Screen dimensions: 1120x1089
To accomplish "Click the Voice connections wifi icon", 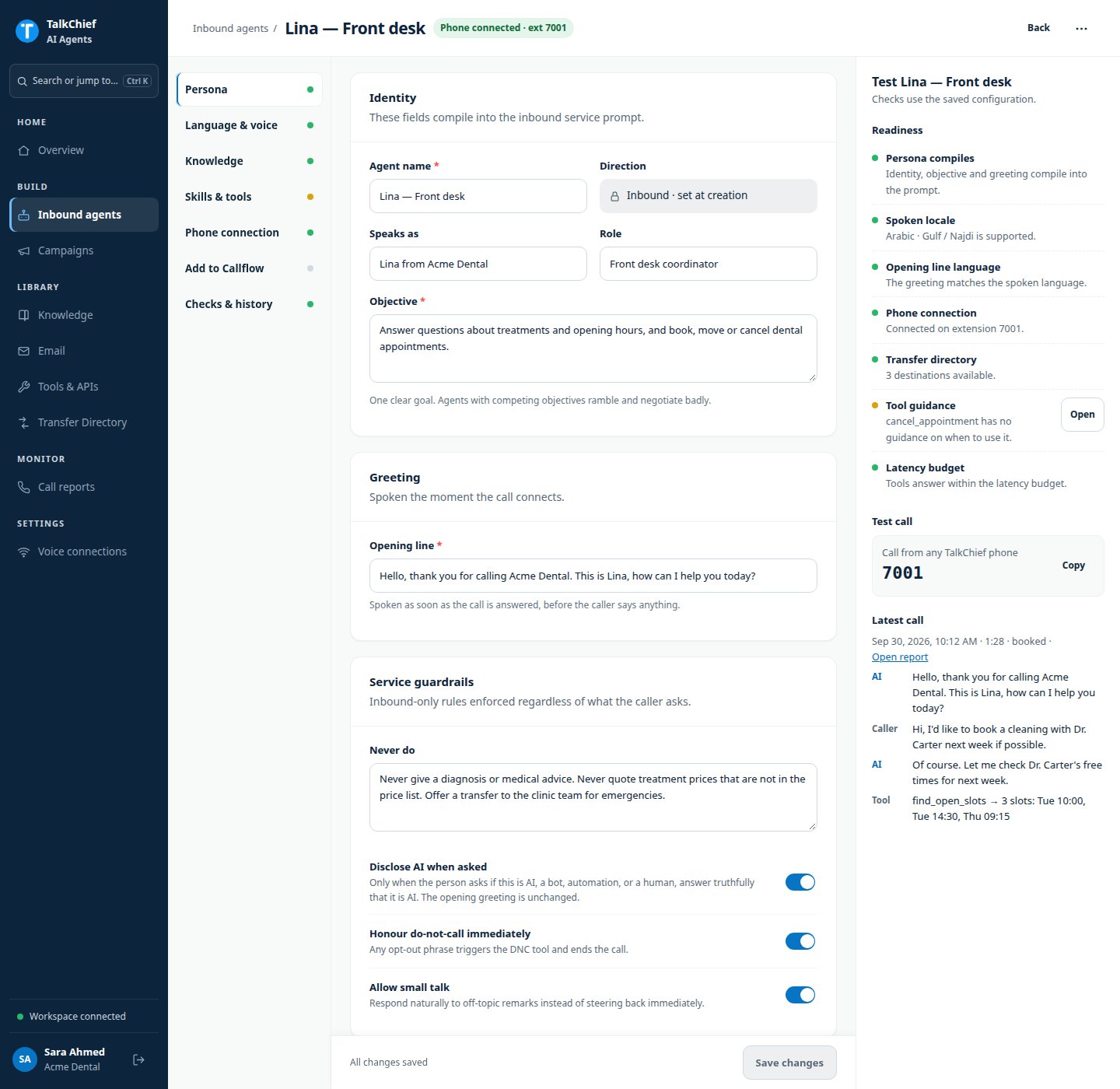I will click(x=24, y=552).
